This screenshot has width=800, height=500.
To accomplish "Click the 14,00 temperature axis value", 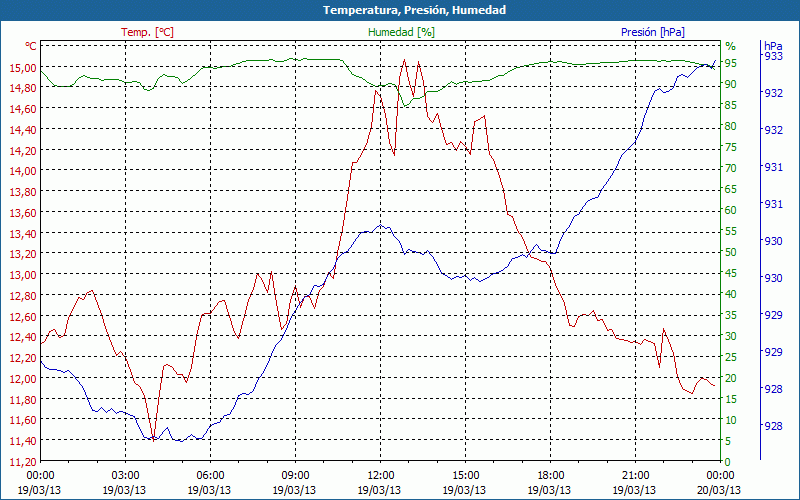I will click(x=23, y=171).
